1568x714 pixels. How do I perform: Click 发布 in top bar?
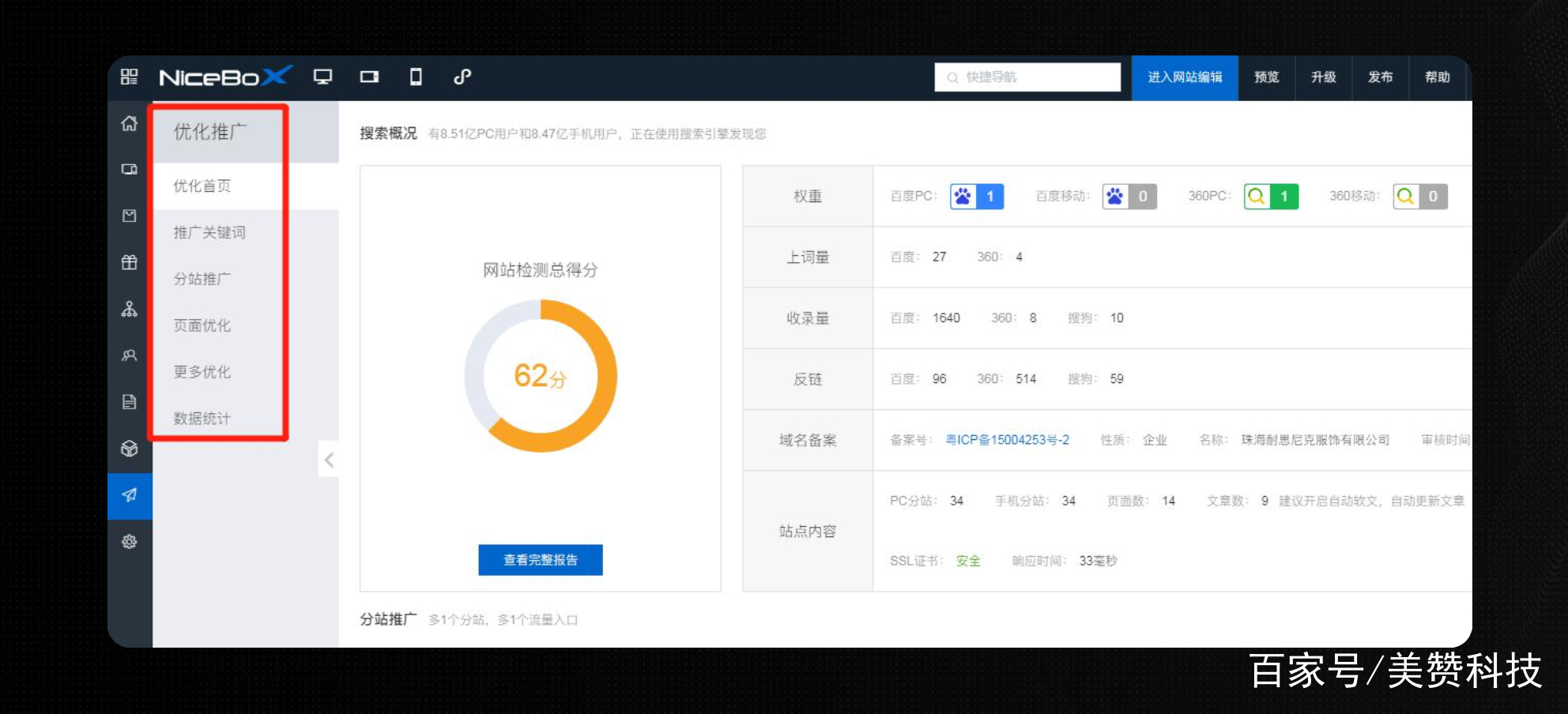click(1380, 77)
